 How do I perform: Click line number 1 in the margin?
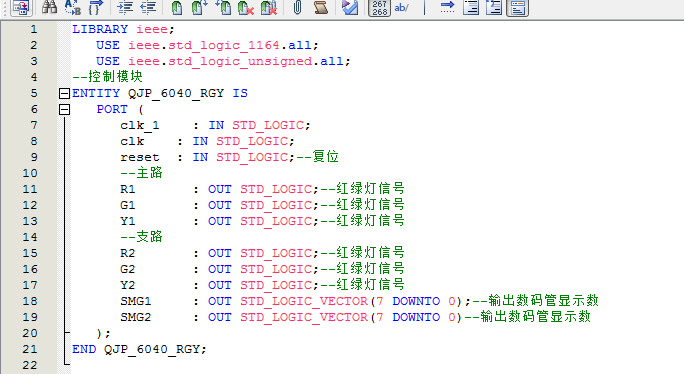point(34,29)
